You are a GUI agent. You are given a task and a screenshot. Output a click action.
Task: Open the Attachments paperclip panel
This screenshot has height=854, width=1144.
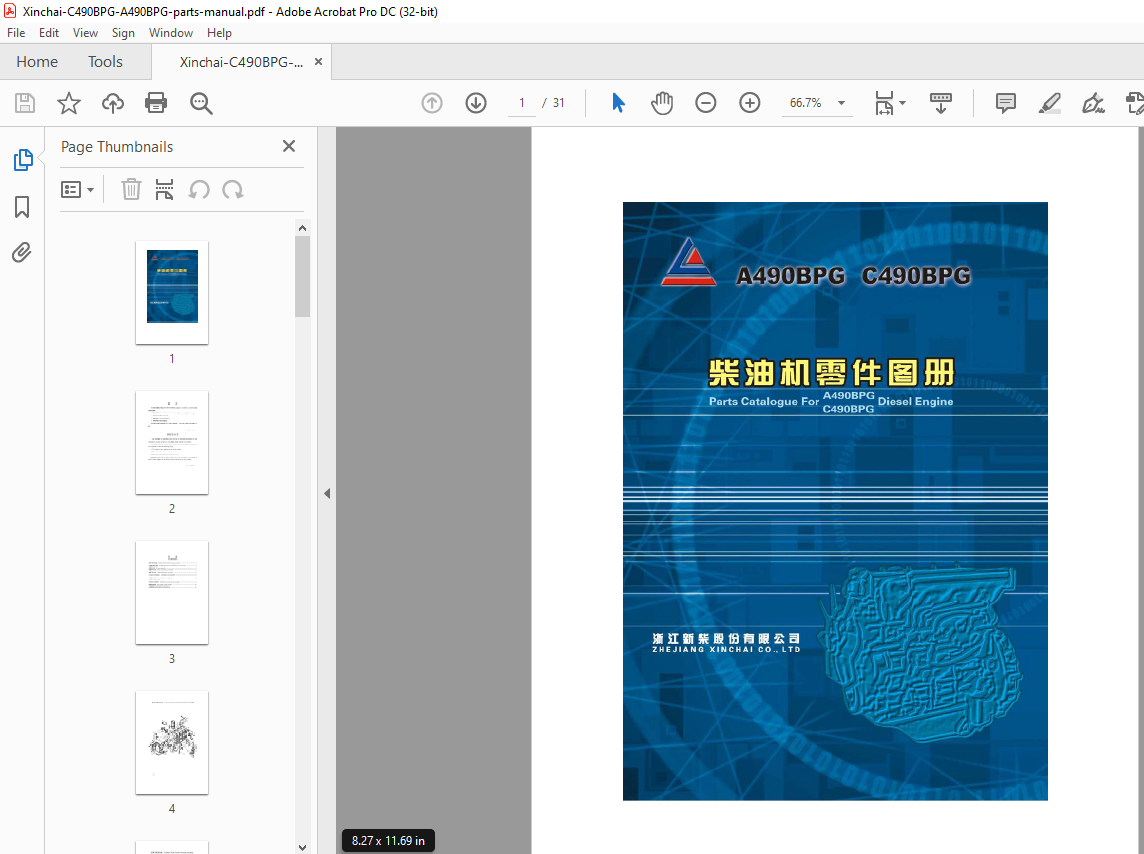tap(22, 252)
